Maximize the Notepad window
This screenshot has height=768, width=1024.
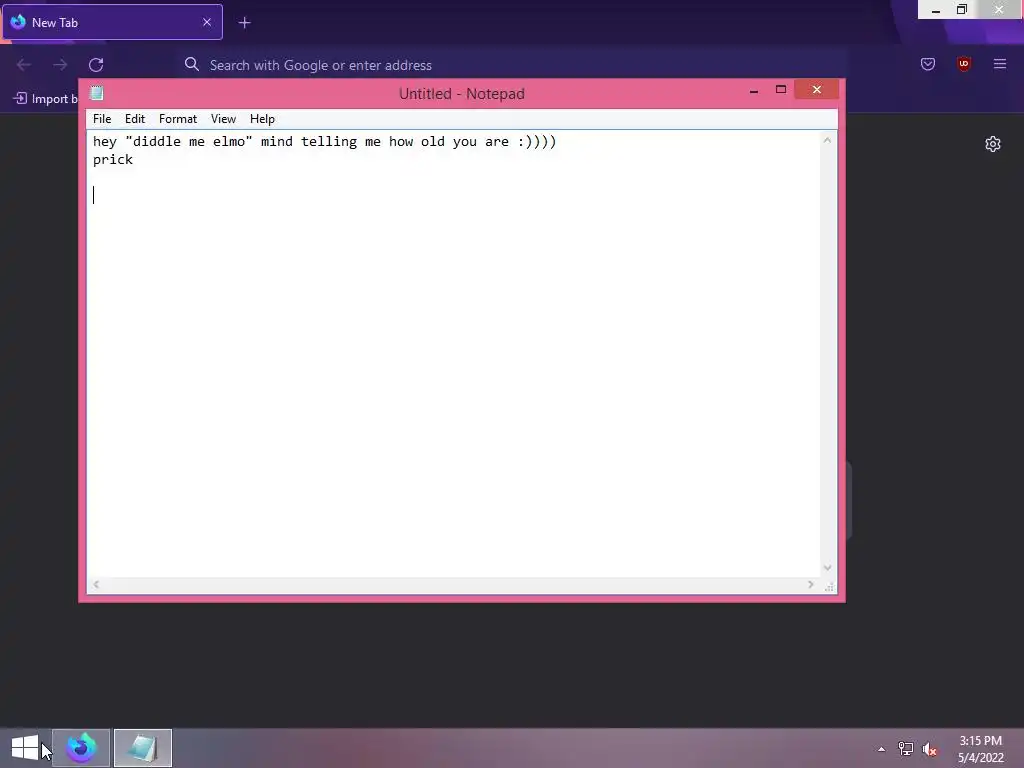coord(780,89)
